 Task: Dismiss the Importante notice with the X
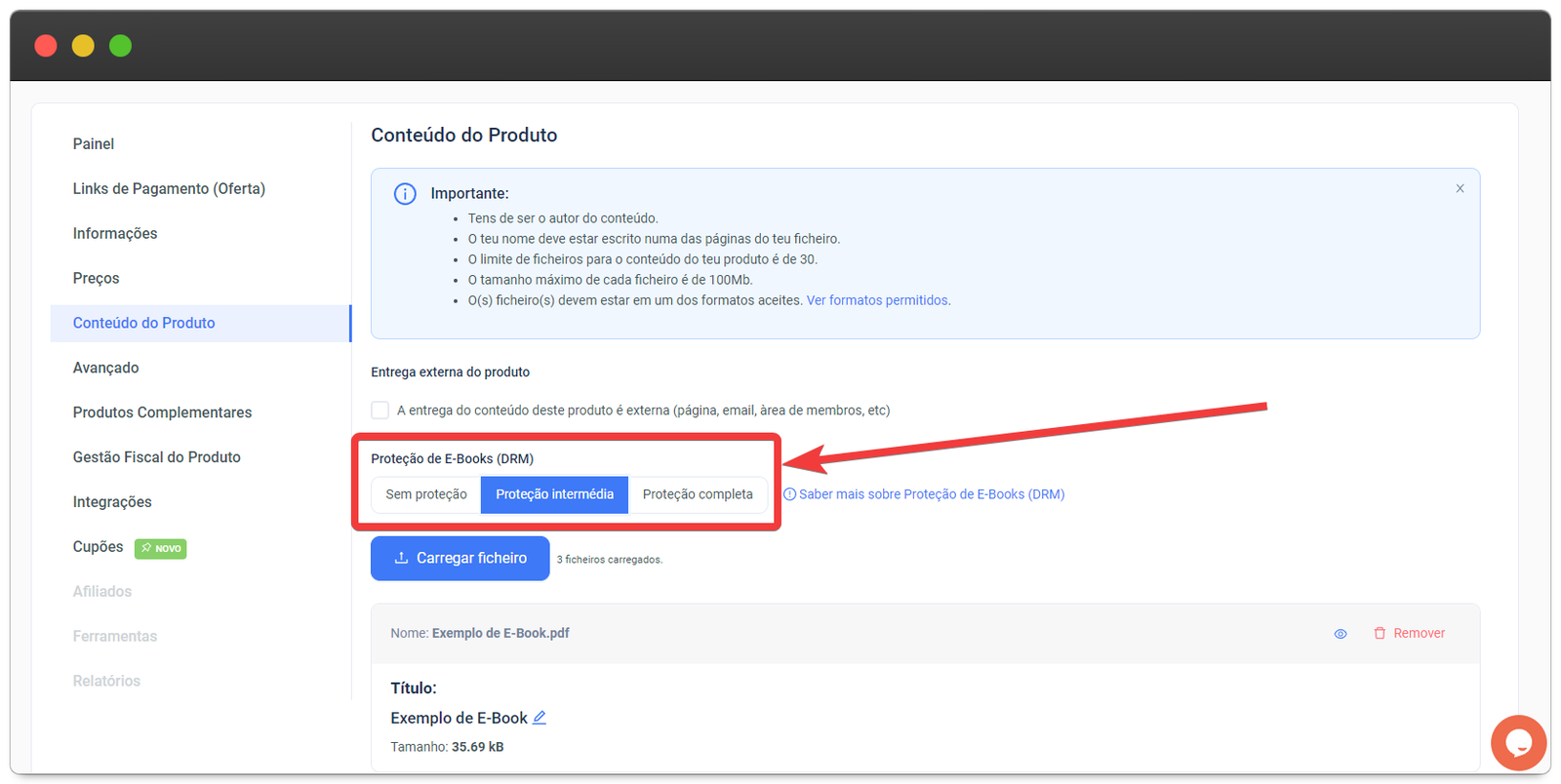[x=1460, y=189]
